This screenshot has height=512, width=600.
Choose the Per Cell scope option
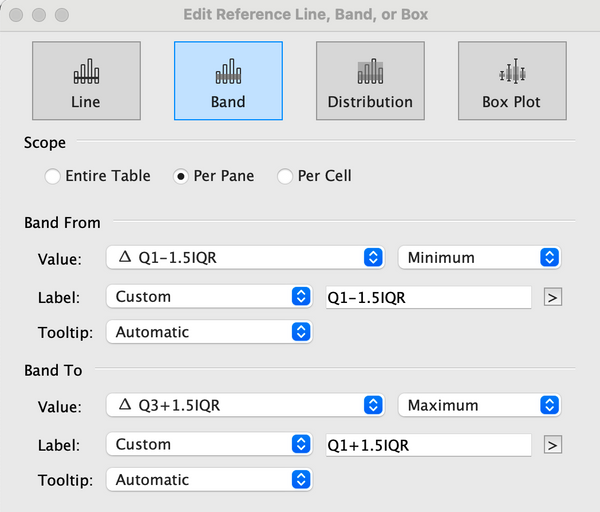click(x=285, y=177)
